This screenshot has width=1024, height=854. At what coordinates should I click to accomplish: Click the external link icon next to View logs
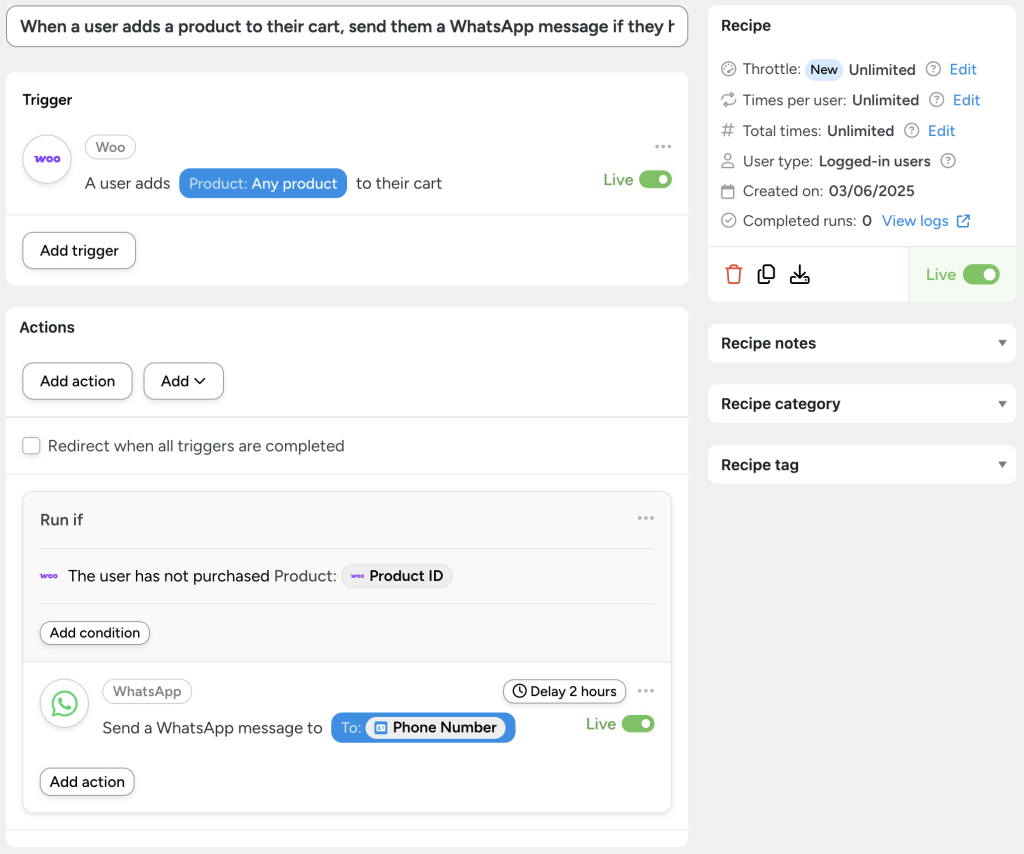[x=961, y=220]
